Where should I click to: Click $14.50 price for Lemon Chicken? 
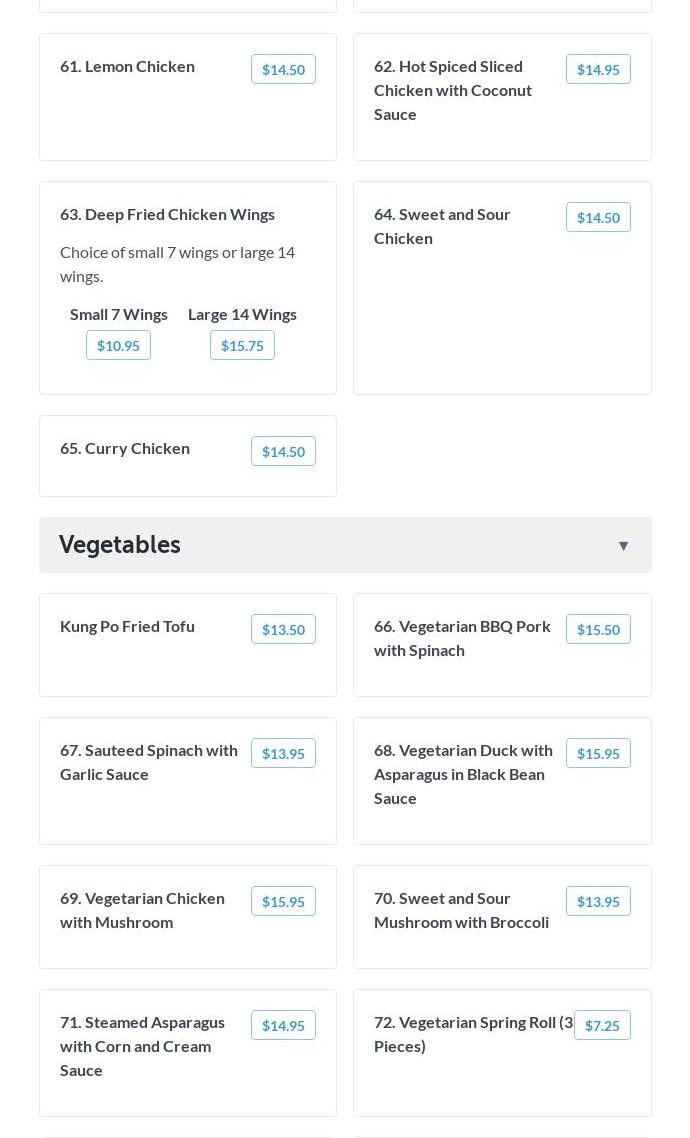click(283, 69)
